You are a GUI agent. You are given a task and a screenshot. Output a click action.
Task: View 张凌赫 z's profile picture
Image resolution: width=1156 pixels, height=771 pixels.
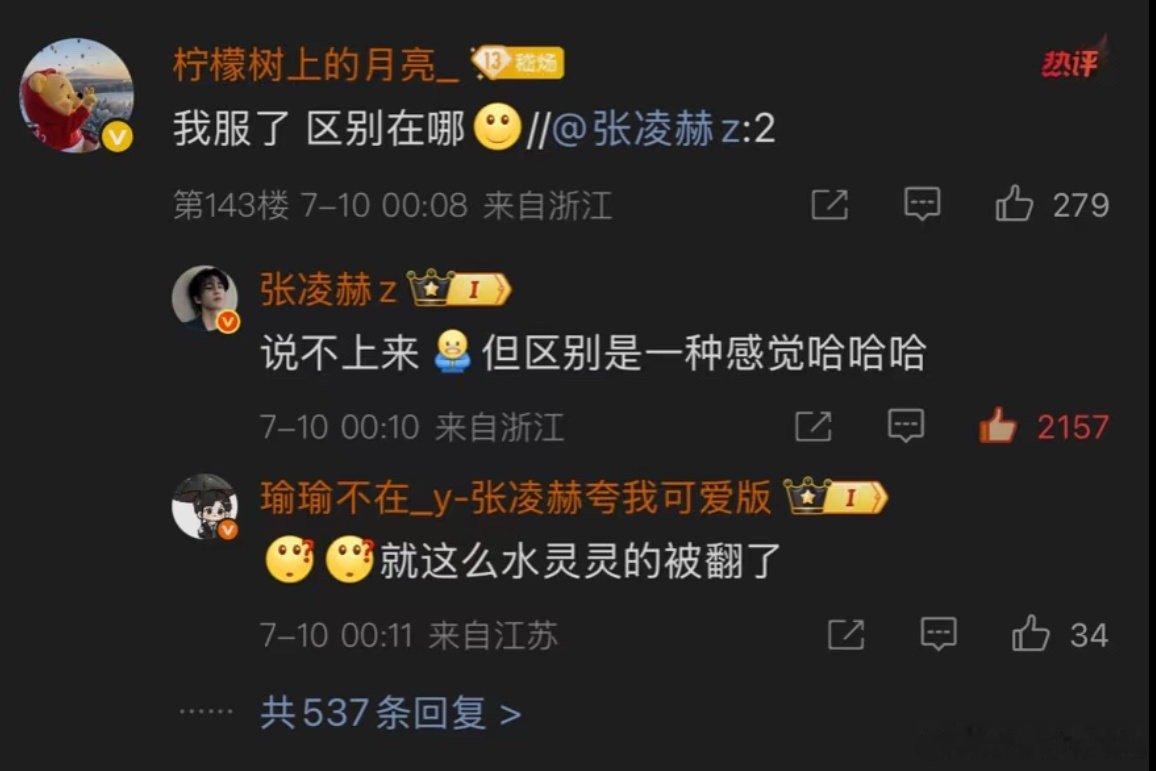coord(205,298)
